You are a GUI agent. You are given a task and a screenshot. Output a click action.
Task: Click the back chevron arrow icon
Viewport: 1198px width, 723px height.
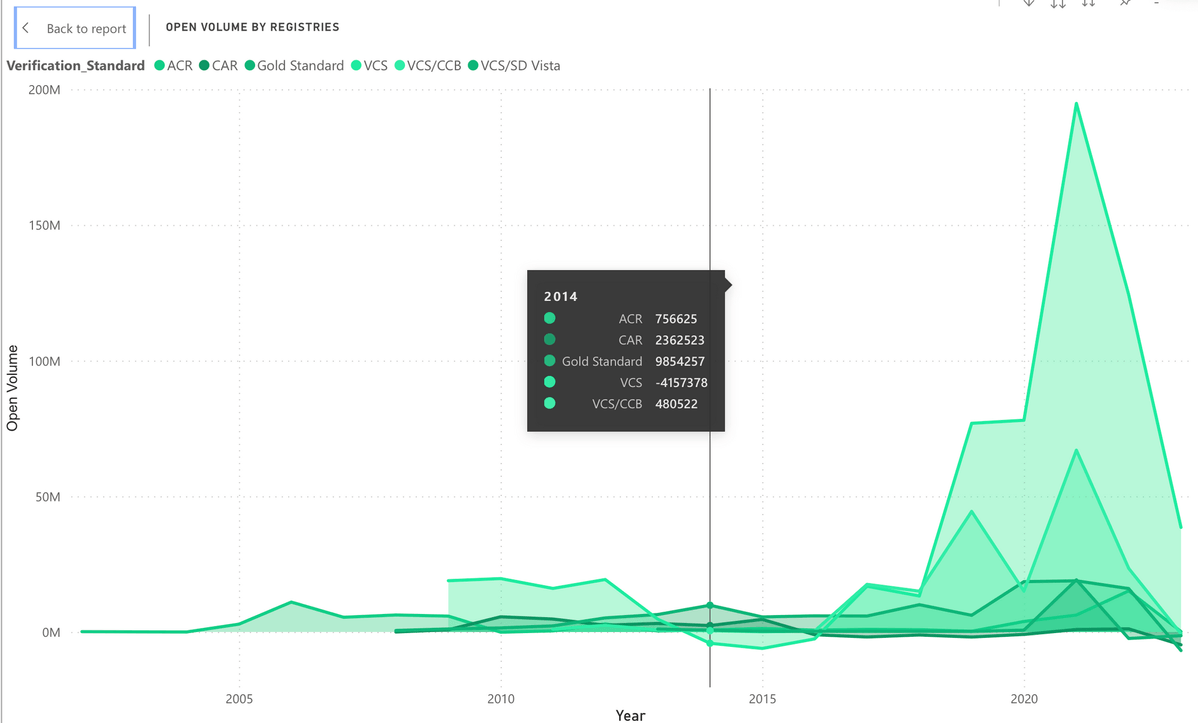[26, 29]
